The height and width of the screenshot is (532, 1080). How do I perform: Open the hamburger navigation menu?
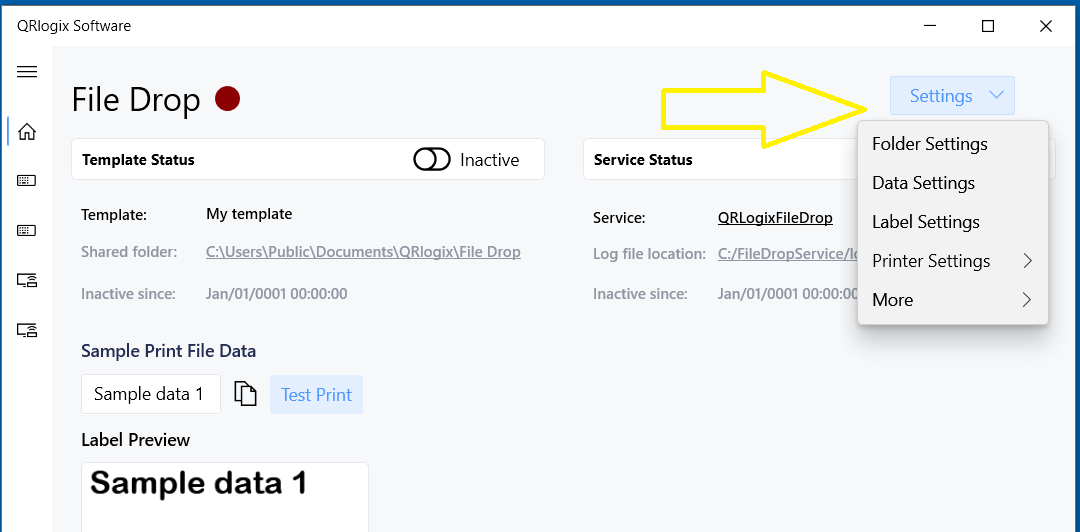coord(27,72)
